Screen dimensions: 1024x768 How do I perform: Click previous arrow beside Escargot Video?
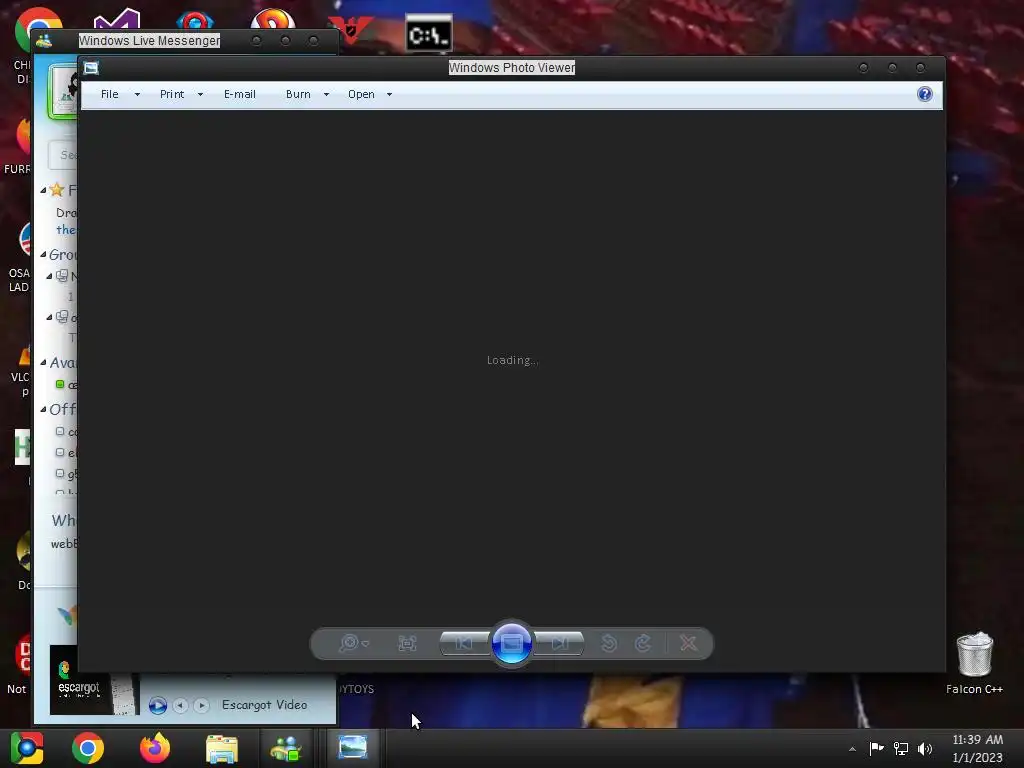pos(180,705)
